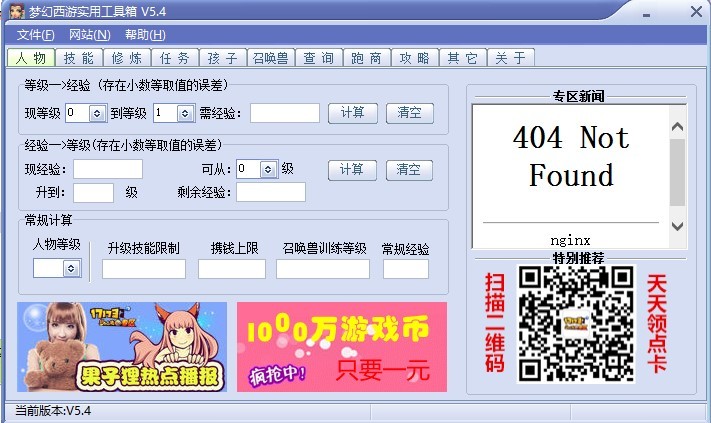The image size is (711, 423).
Task: Select the 跑商 tab
Action: tap(366, 58)
